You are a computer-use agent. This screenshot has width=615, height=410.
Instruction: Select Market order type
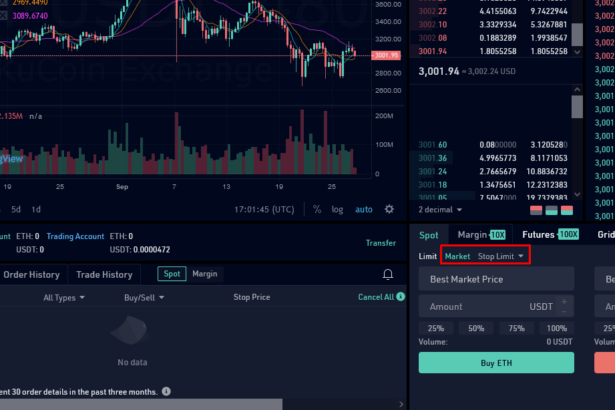[457, 256]
